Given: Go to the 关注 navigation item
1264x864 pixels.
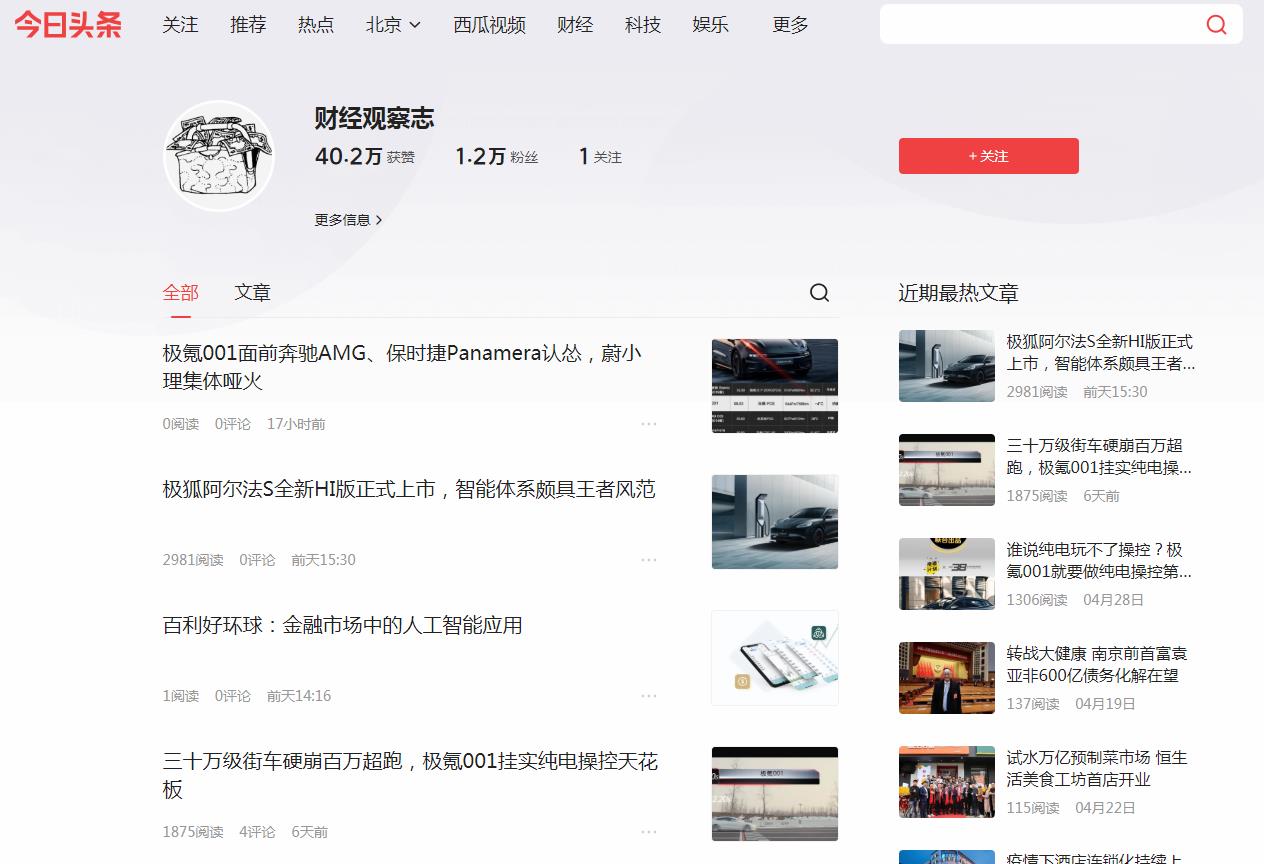Looking at the screenshot, I should coord(181,25).
